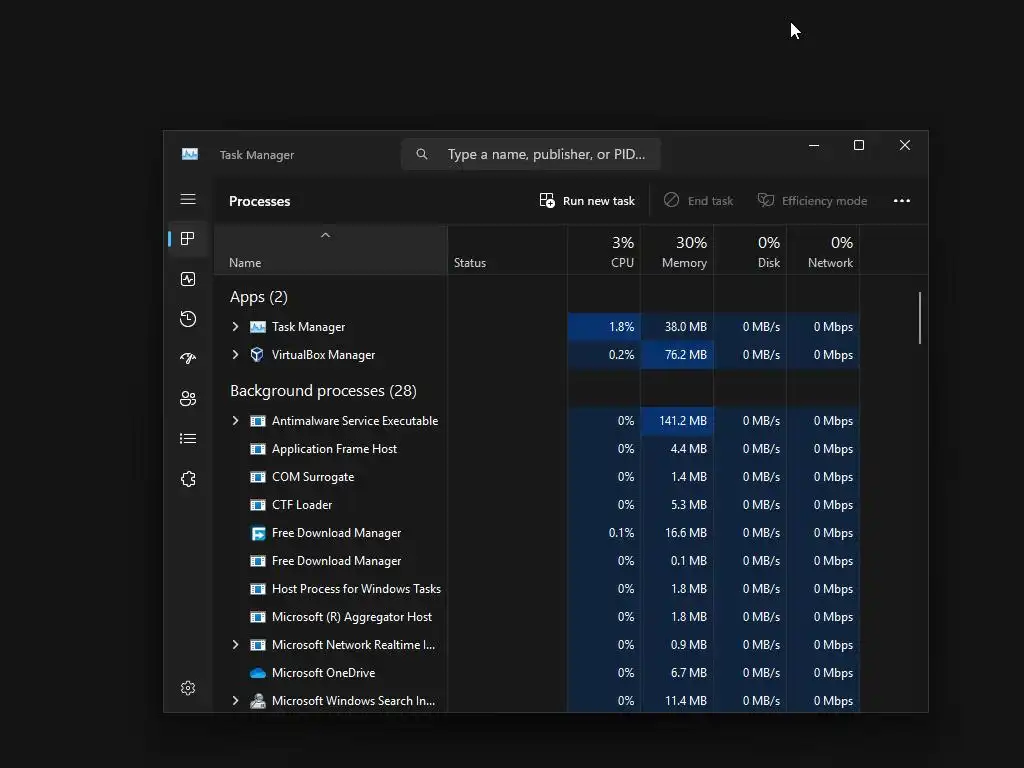This screenshot has width=1024, height=768.
Task: Click the End task button
Action: (698, 200)
